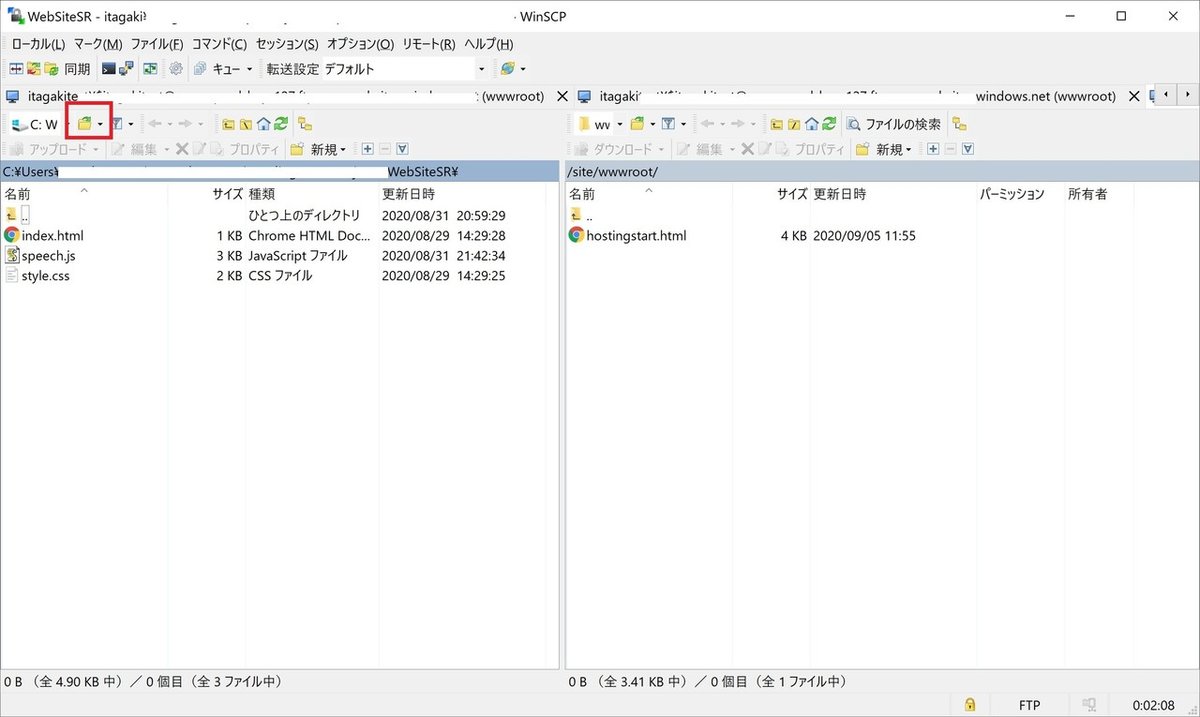Open the セッション(S) menu
The width and height of the screenshot is (1200, 717).
(x=287, y=44)
